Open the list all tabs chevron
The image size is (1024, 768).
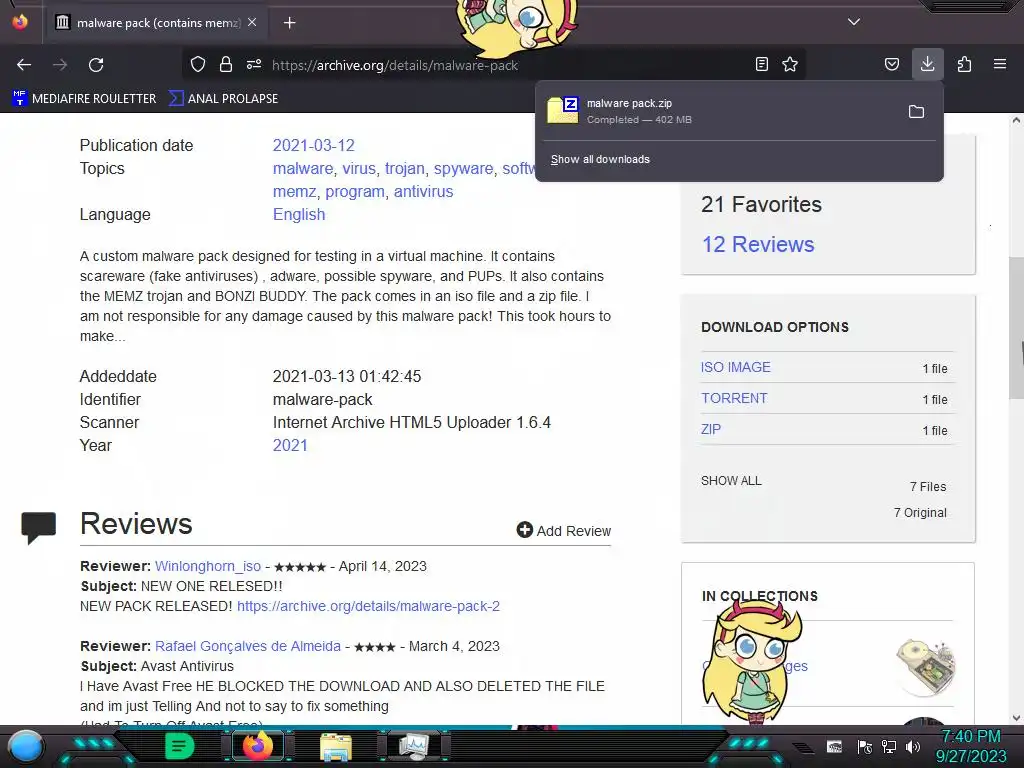pyautogui.click(x=854, y=22)
